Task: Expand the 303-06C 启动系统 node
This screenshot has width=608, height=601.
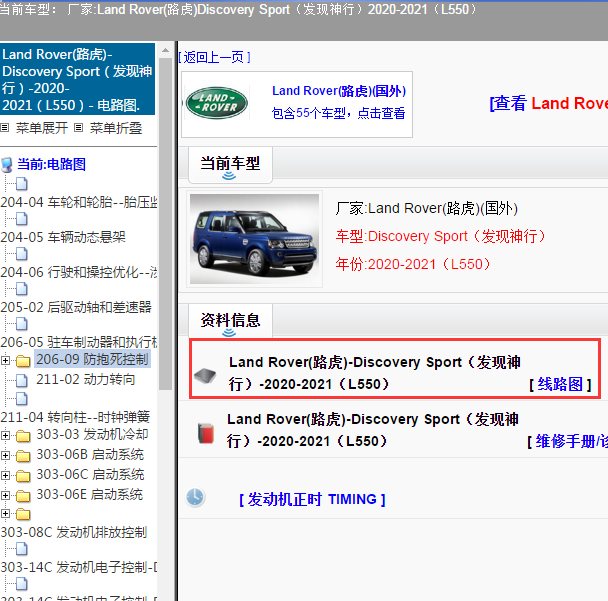Action: (5, 476)
